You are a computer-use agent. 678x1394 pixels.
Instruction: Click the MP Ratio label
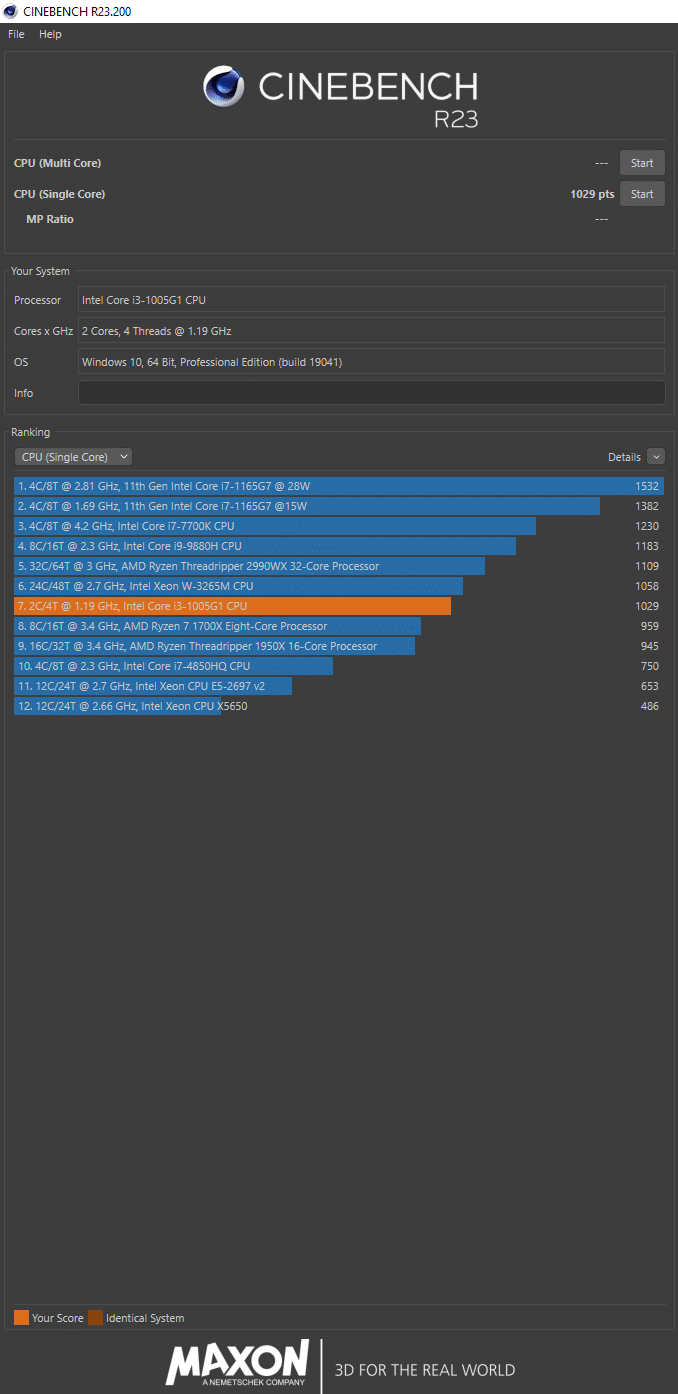(50, 219)
